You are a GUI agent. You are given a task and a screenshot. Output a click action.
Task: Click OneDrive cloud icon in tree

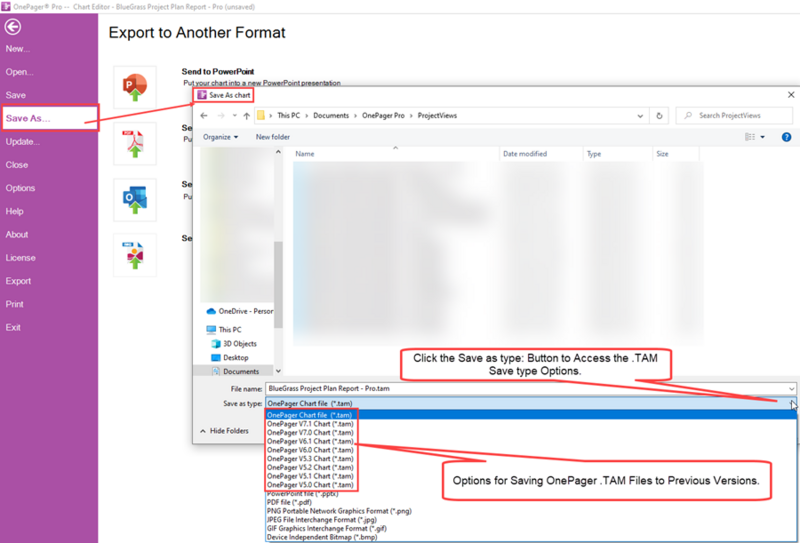click(211, 311)
